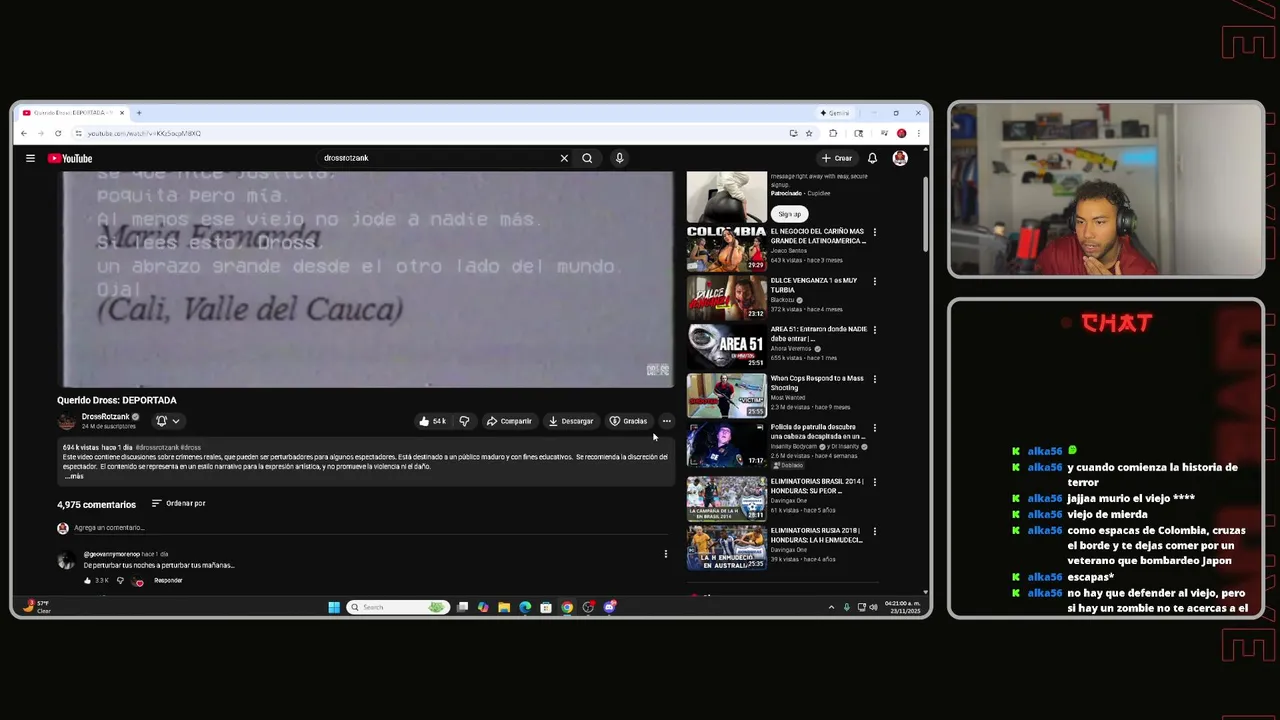Open options for ELIMINATORIAS RUSIA 2018
The height and width of the screenshot is (720, 1280).
(x=875, y=531)
